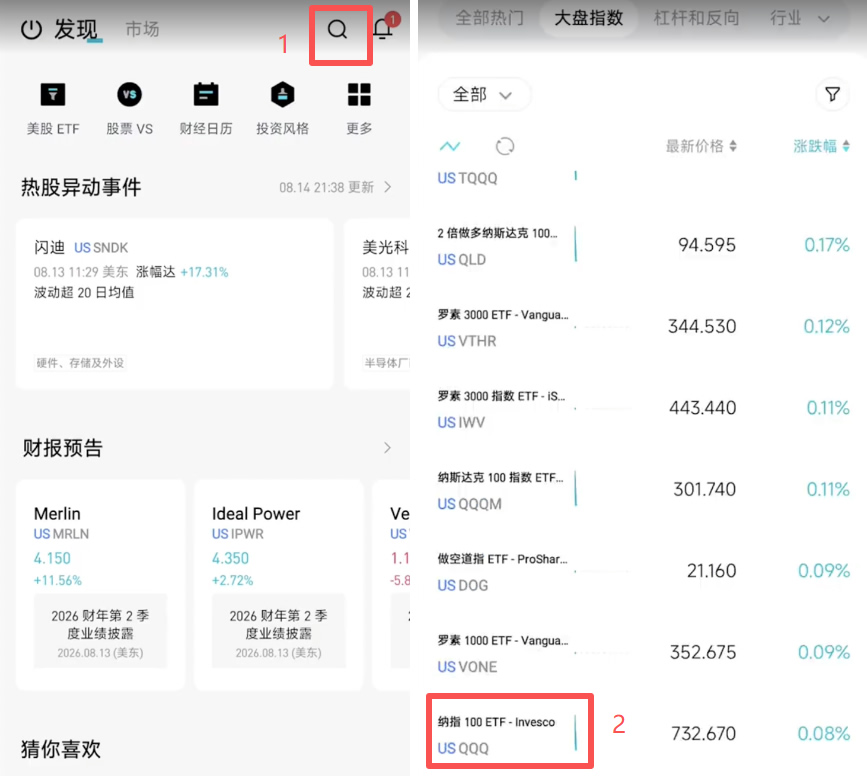Open the filter funnel icon
Viewport: 867px width, 776px height.
832,95
